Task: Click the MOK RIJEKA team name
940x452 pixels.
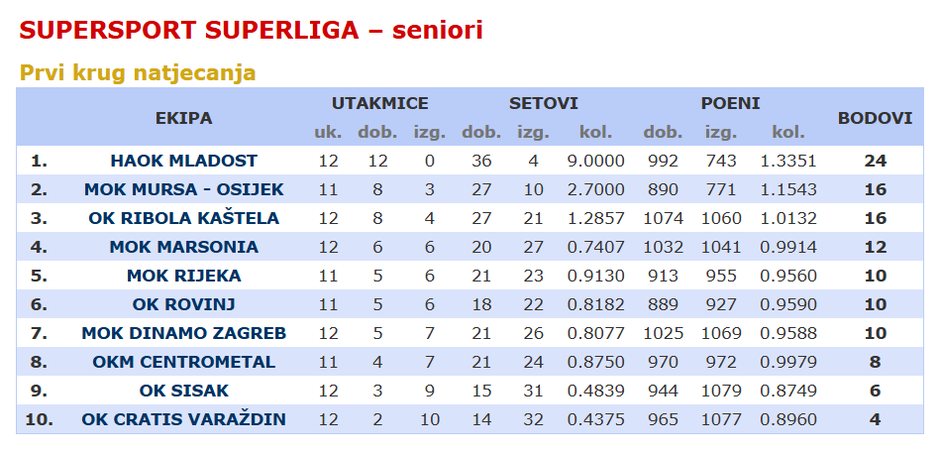Action: pyautogui.click(x=184, y=276)
